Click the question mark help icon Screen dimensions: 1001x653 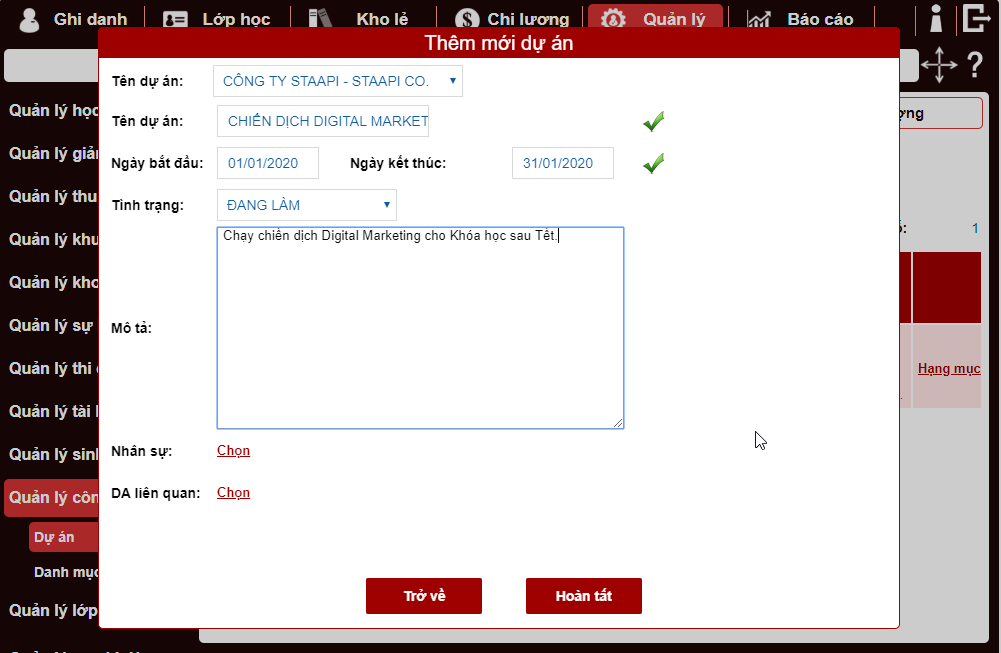(x=975, y=66)
